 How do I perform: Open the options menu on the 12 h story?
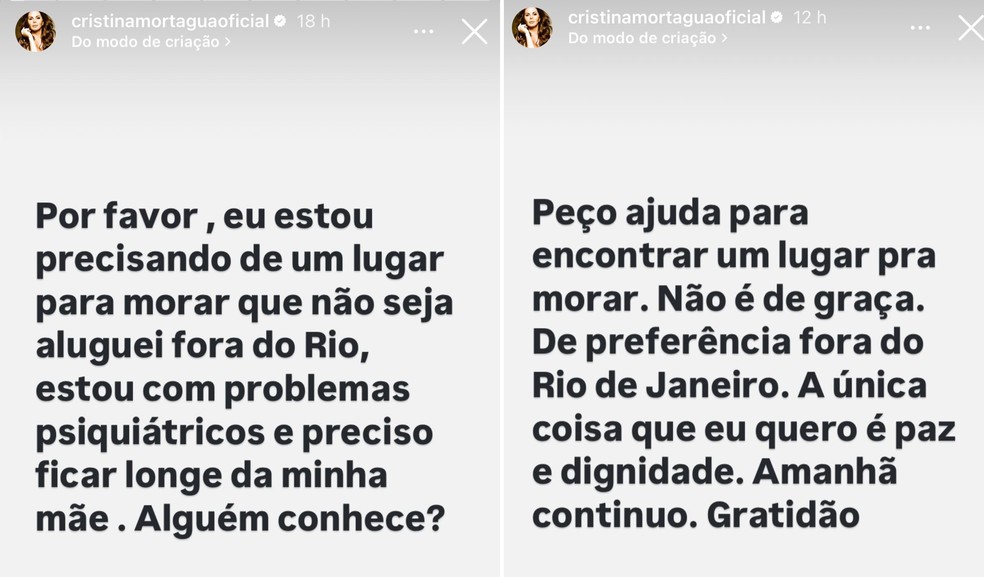pyautogui.click(x=920, y=28)
